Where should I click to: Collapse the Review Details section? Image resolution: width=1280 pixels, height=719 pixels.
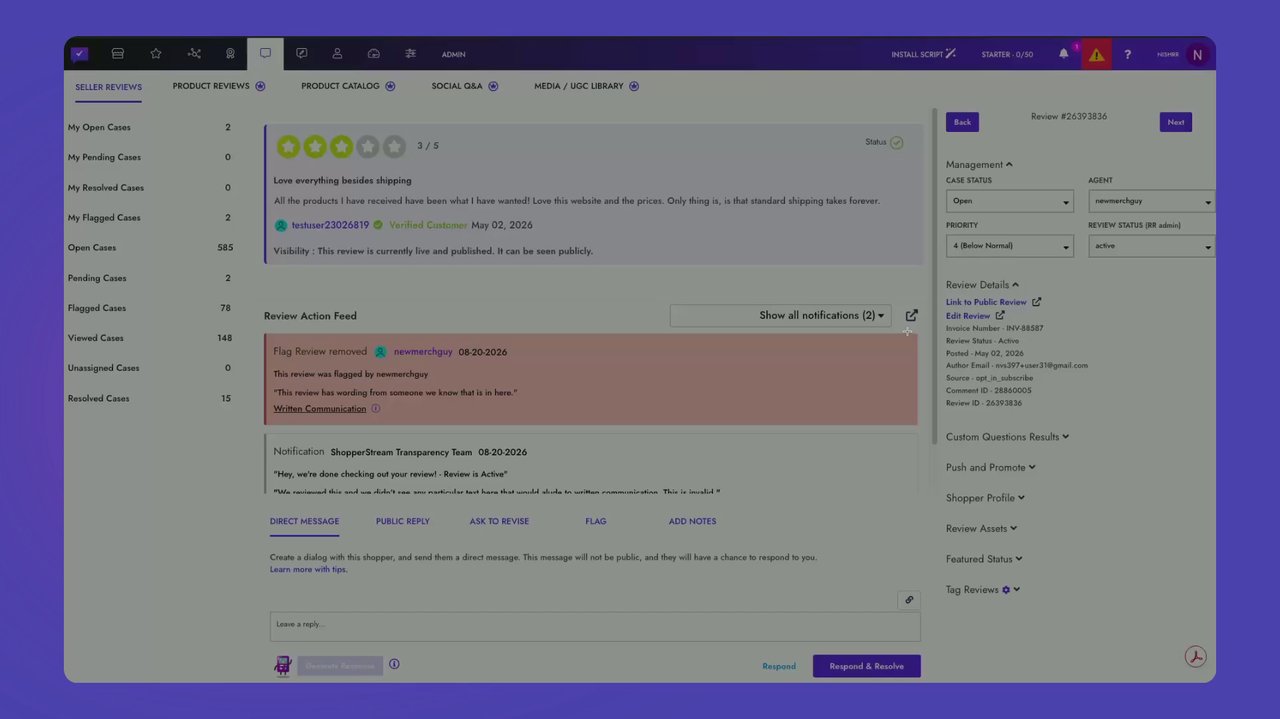coord(982,285)
